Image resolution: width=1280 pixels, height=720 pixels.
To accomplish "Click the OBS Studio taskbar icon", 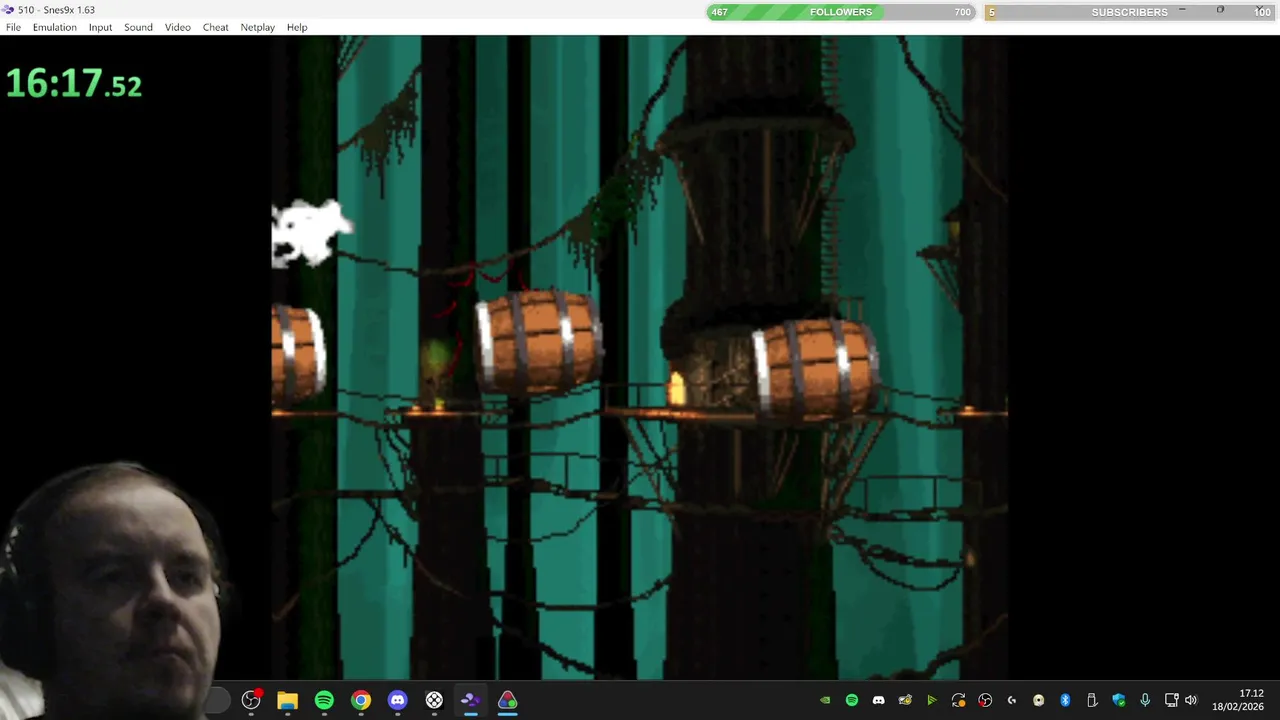I will (251, 700).
